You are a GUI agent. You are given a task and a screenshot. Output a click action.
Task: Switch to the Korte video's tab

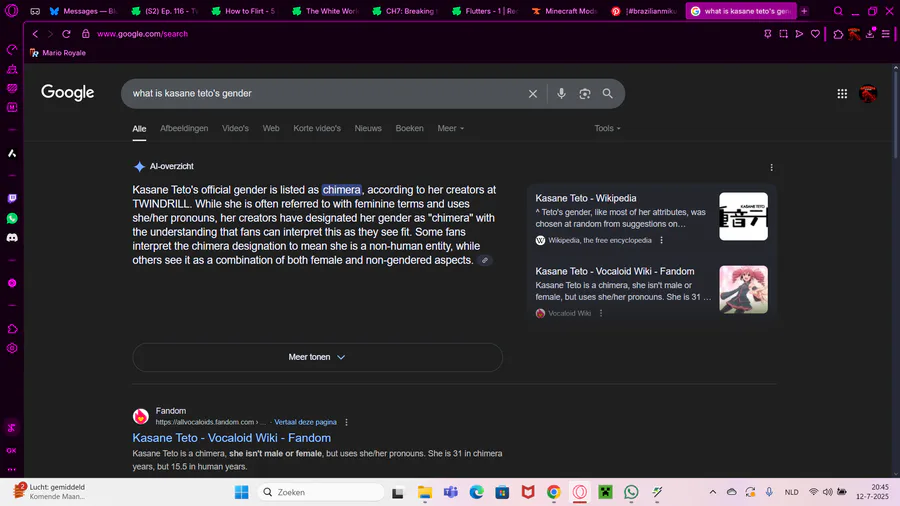click(317, 129)
